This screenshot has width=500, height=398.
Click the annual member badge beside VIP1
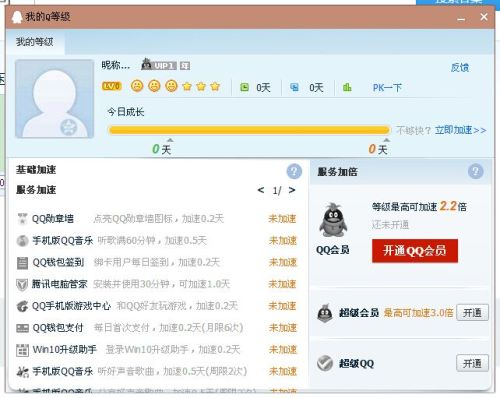coord(185,66)
